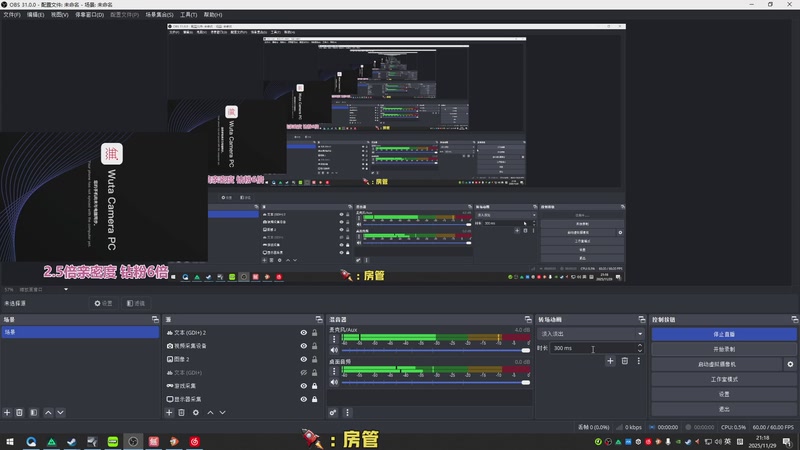
Task: Click the 工作室模式 button
Action: coord(724,379)
